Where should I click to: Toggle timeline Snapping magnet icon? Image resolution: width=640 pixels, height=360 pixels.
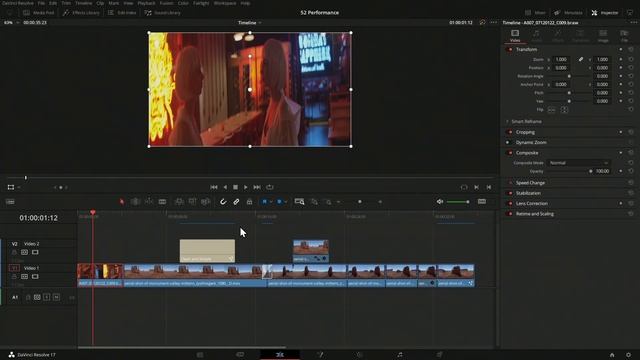click(x=223, y=202)
